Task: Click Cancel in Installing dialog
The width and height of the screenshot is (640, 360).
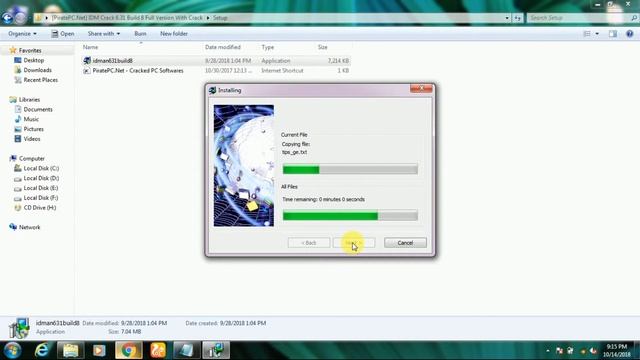Action: tap(405, 243)
